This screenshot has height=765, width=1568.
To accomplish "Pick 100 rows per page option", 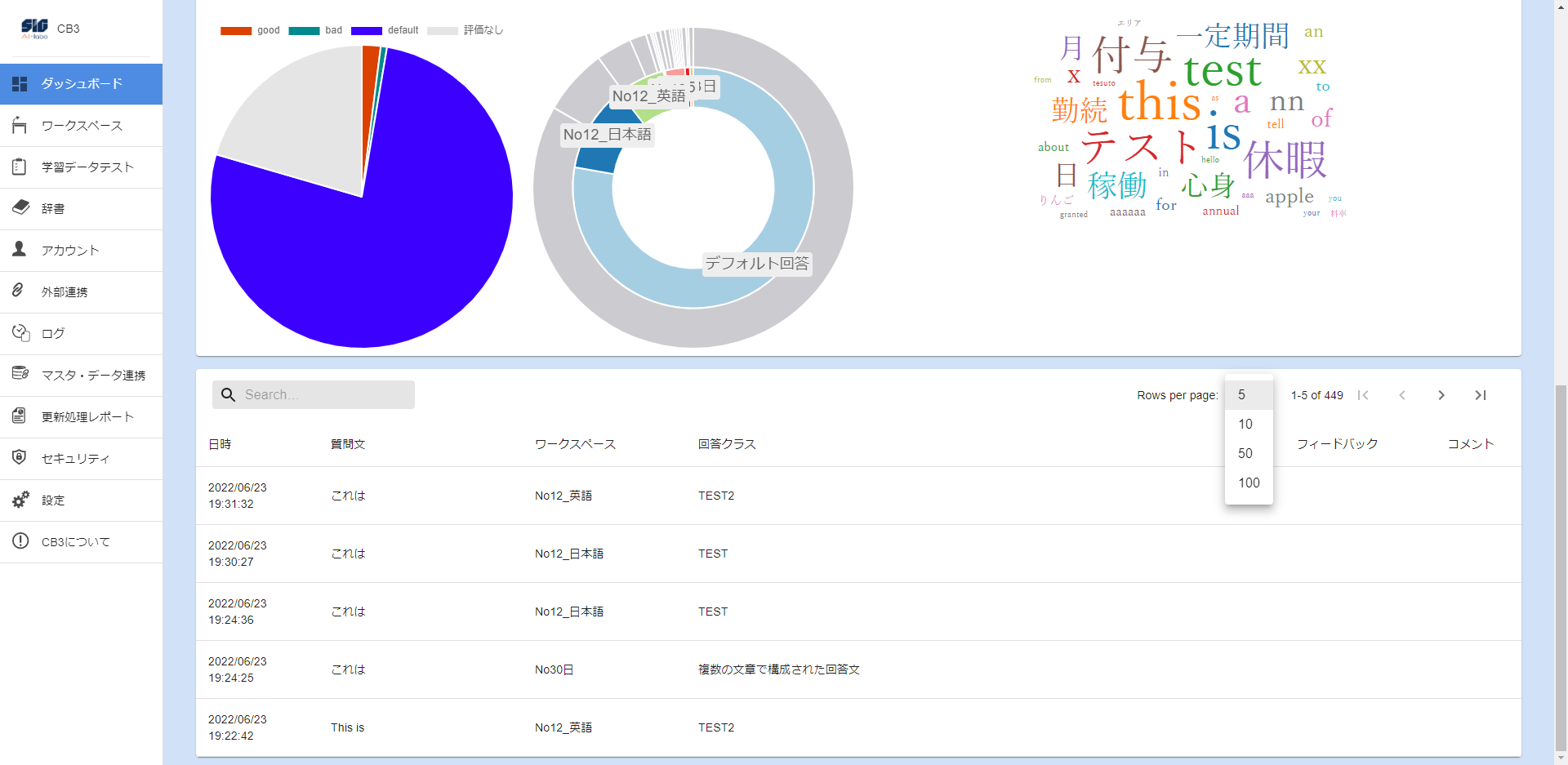I will point(1249,483).
